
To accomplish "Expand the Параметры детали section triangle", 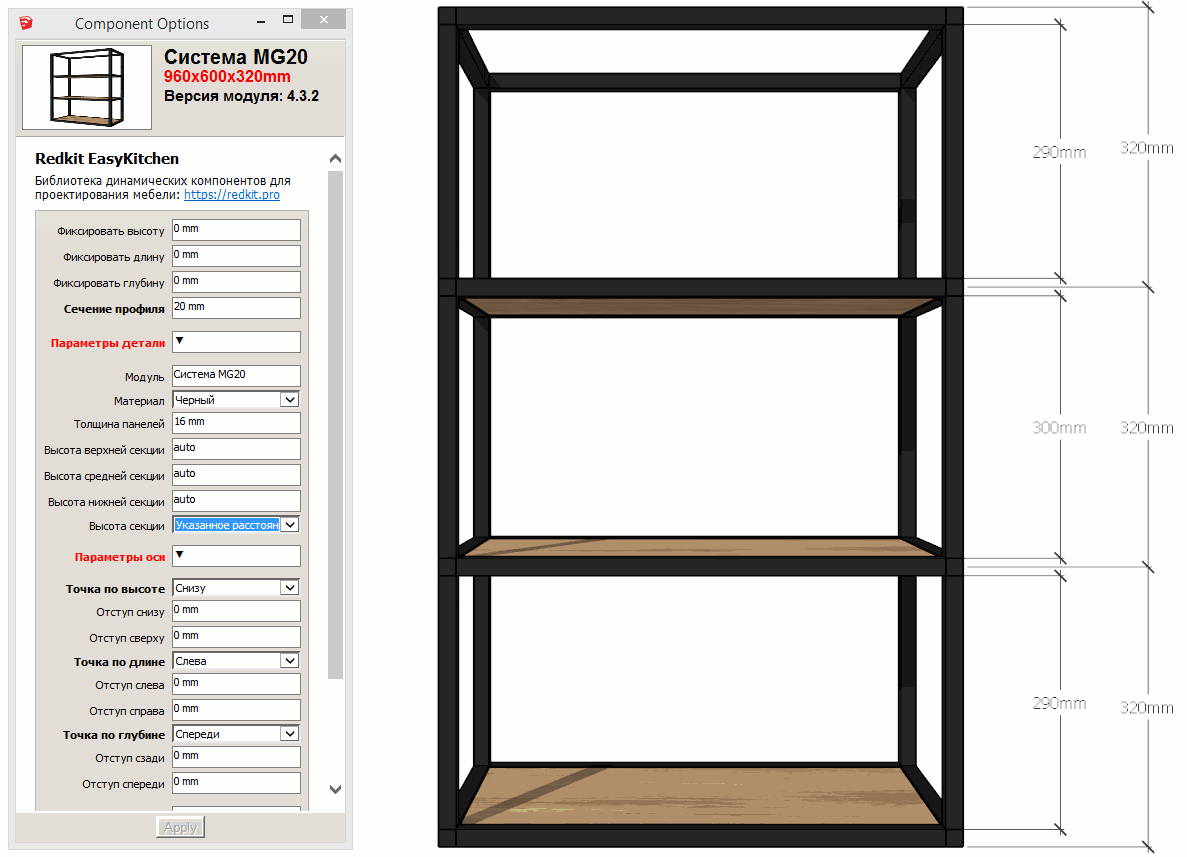I will 180,341.
